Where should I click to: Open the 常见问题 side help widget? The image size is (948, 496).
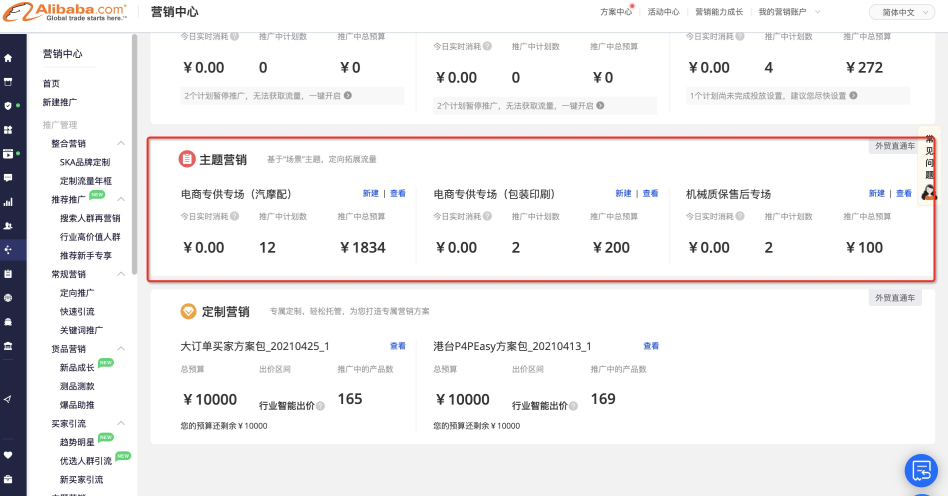(929, 165)
